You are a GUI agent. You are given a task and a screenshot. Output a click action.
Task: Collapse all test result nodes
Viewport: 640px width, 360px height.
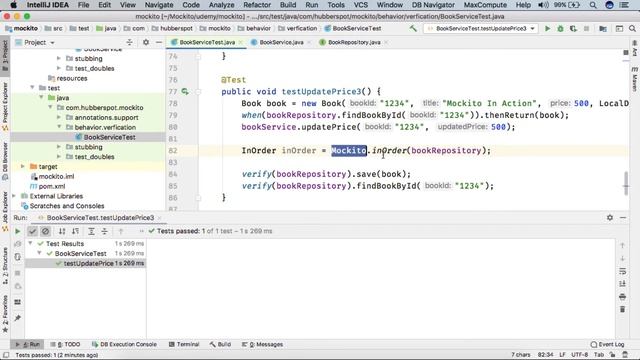pyautogui.click(x=104, y=231)
